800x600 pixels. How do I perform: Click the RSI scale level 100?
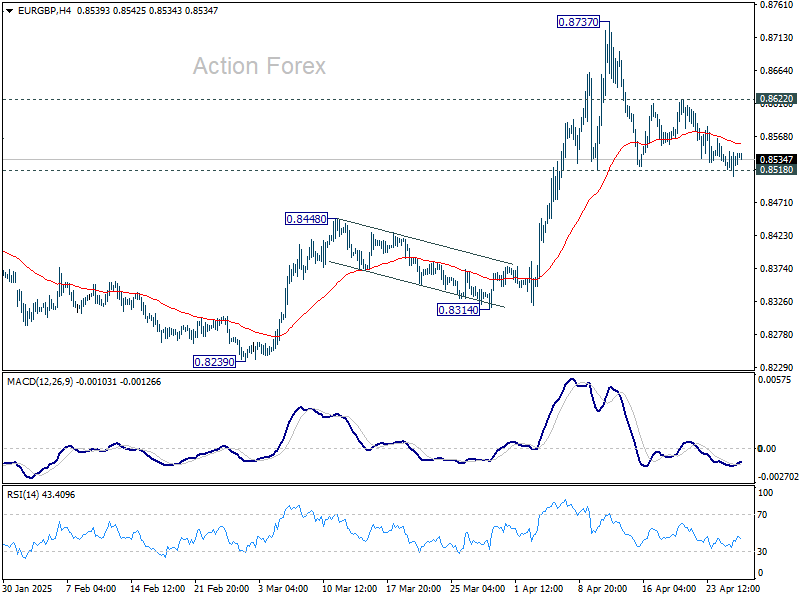click(765, 493)
